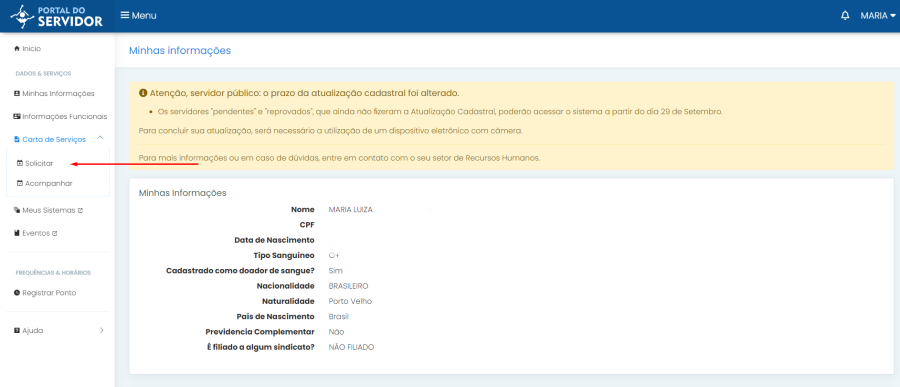Click the external-link icon beside Eventos
900x387 pixels.
pos(55,234)
